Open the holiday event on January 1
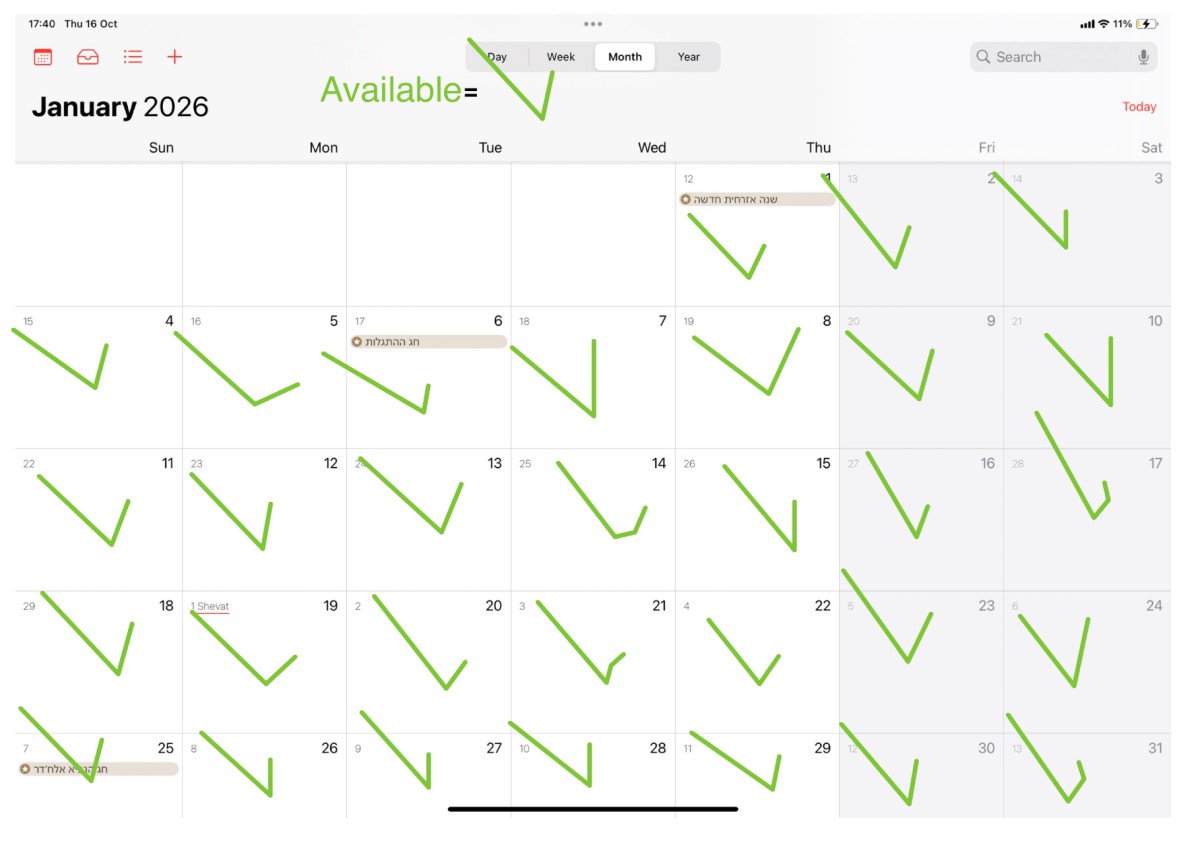 pyautogui.click(x=757, y=199)
